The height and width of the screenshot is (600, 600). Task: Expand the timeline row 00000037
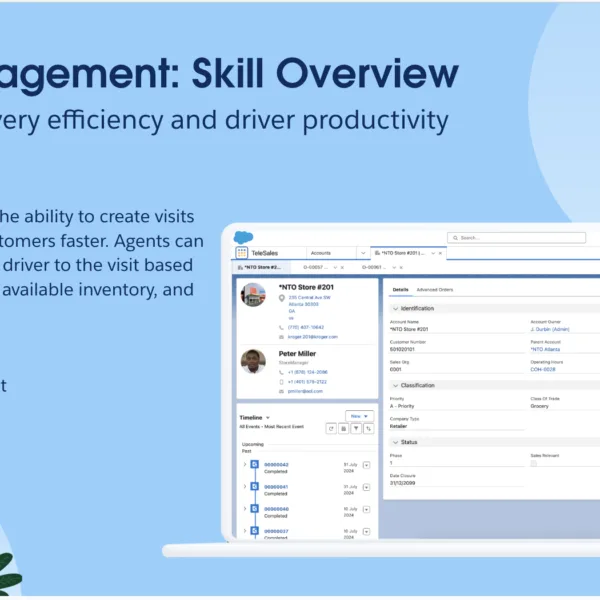245,531
